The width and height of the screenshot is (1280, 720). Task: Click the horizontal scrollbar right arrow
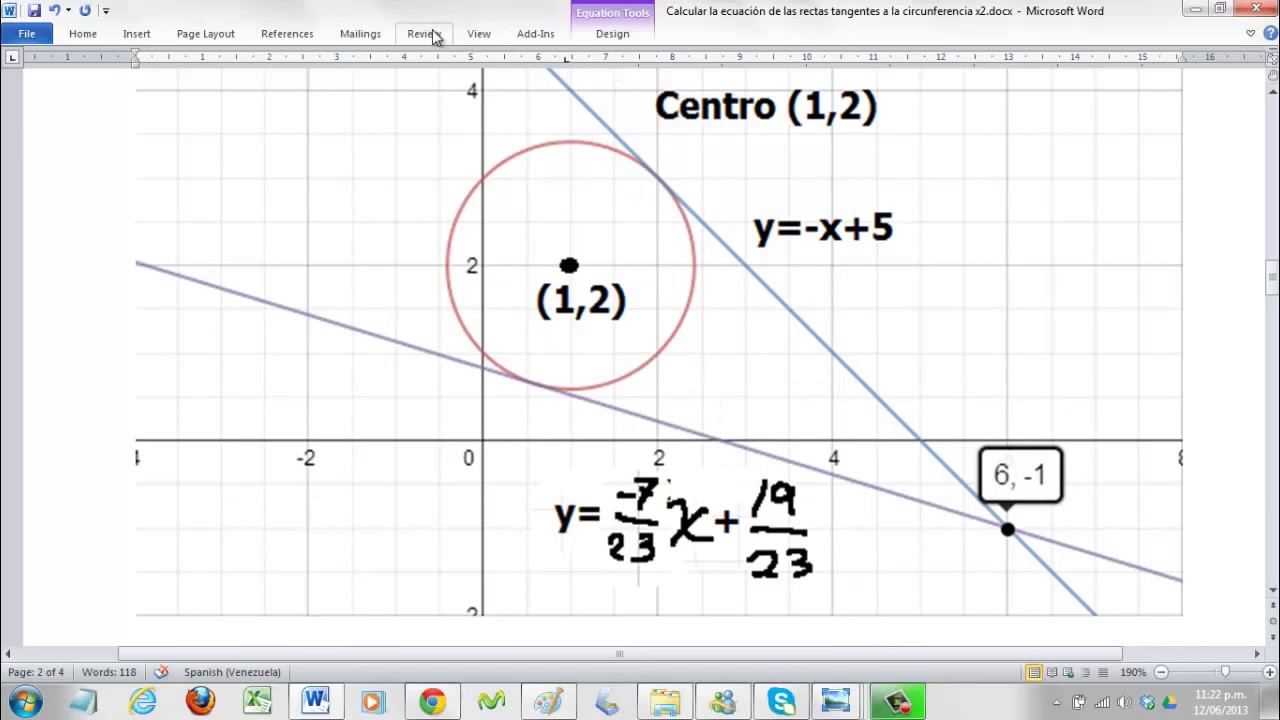click(1257, 654)
